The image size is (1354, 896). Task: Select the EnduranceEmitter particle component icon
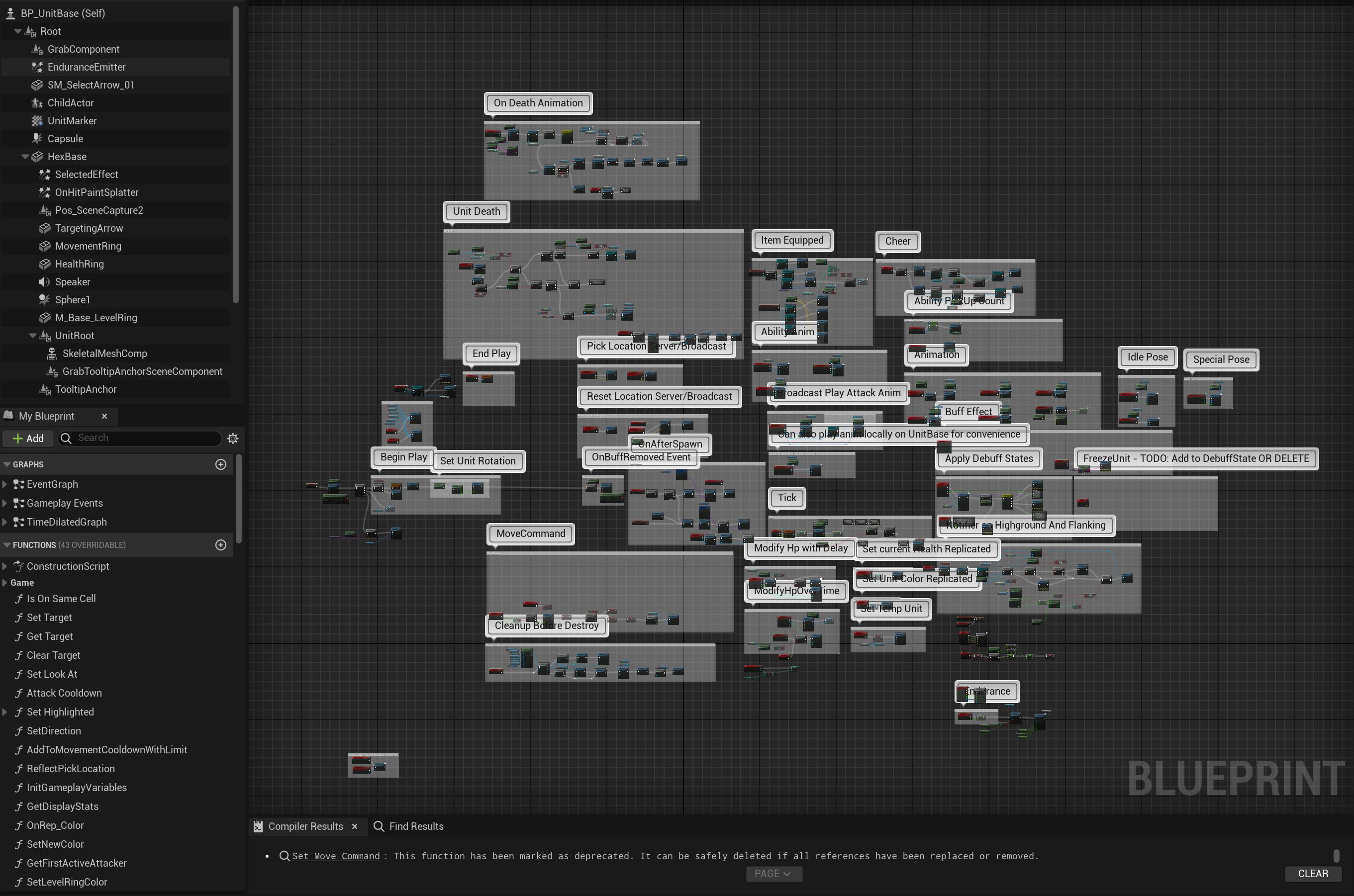[x=37, y=67]
